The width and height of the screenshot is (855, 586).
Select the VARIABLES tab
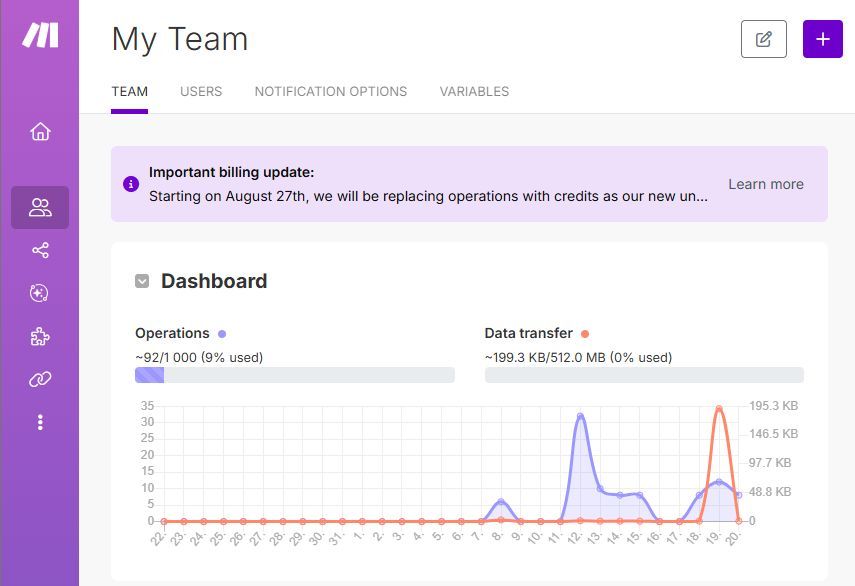pos(473,91)
